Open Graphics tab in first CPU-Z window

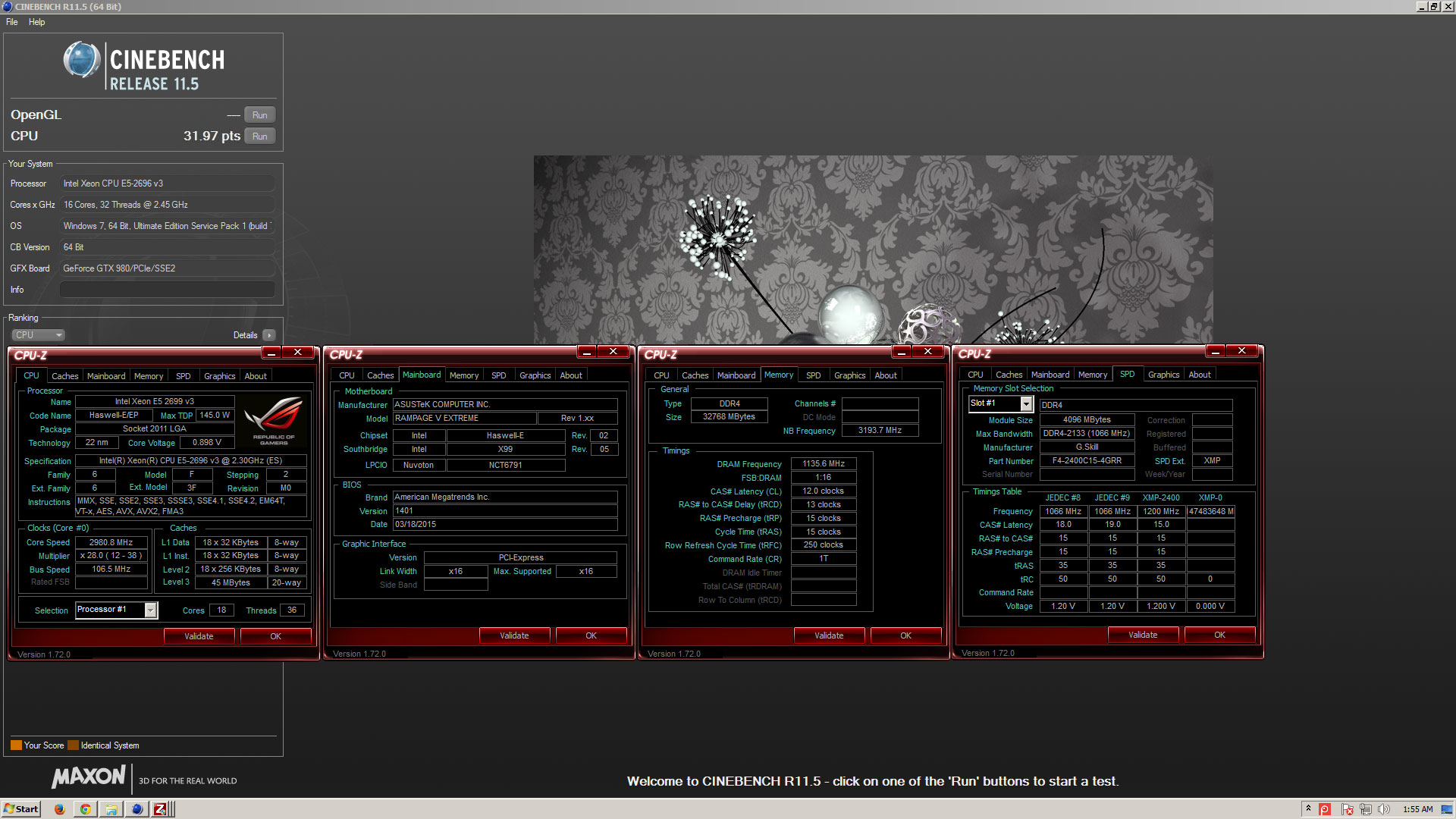pyautogui.click(x=220, y=376)
